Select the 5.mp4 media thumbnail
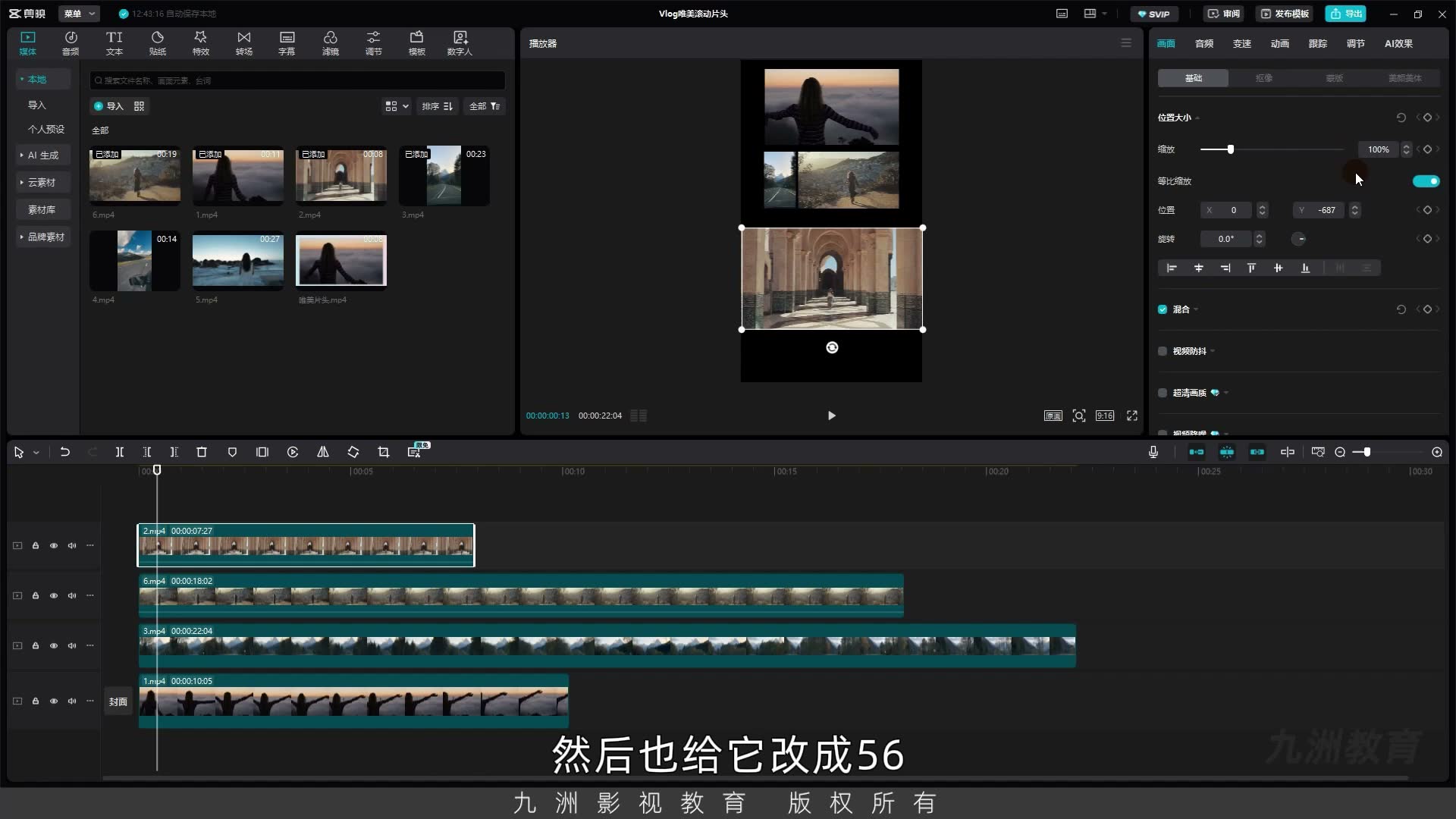This screenshot has height=819, width=1456. pyautogui.click(x=238, y=261)
